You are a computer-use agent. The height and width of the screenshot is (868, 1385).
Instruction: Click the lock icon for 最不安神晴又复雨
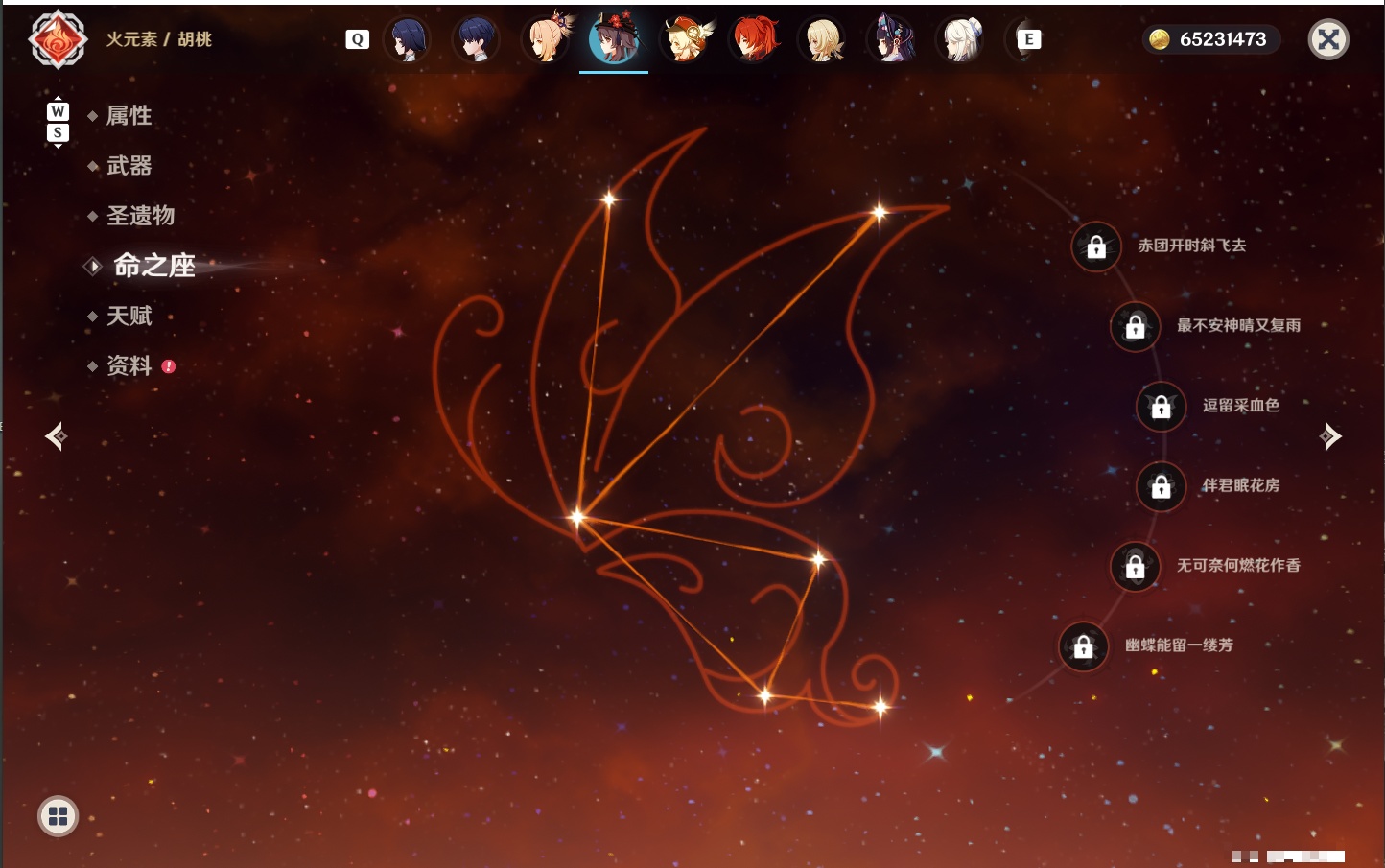pyautogui.click(x=1136, y=327)
